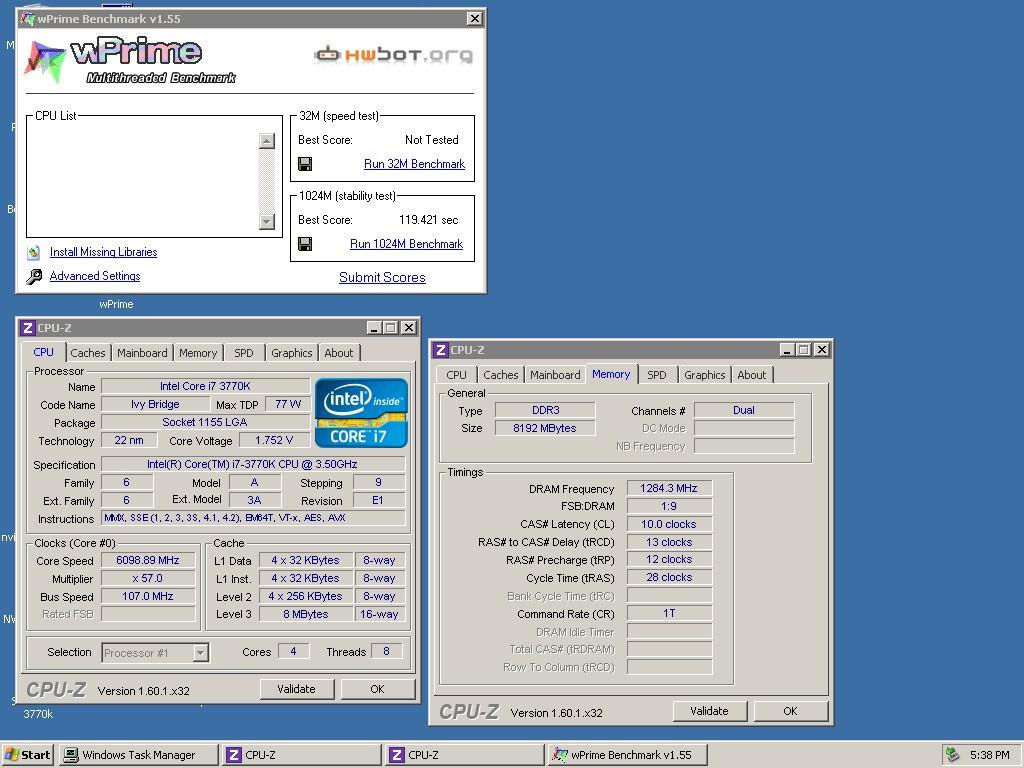Click the Name field Intel Core i7 3770K

coord(205,387)
